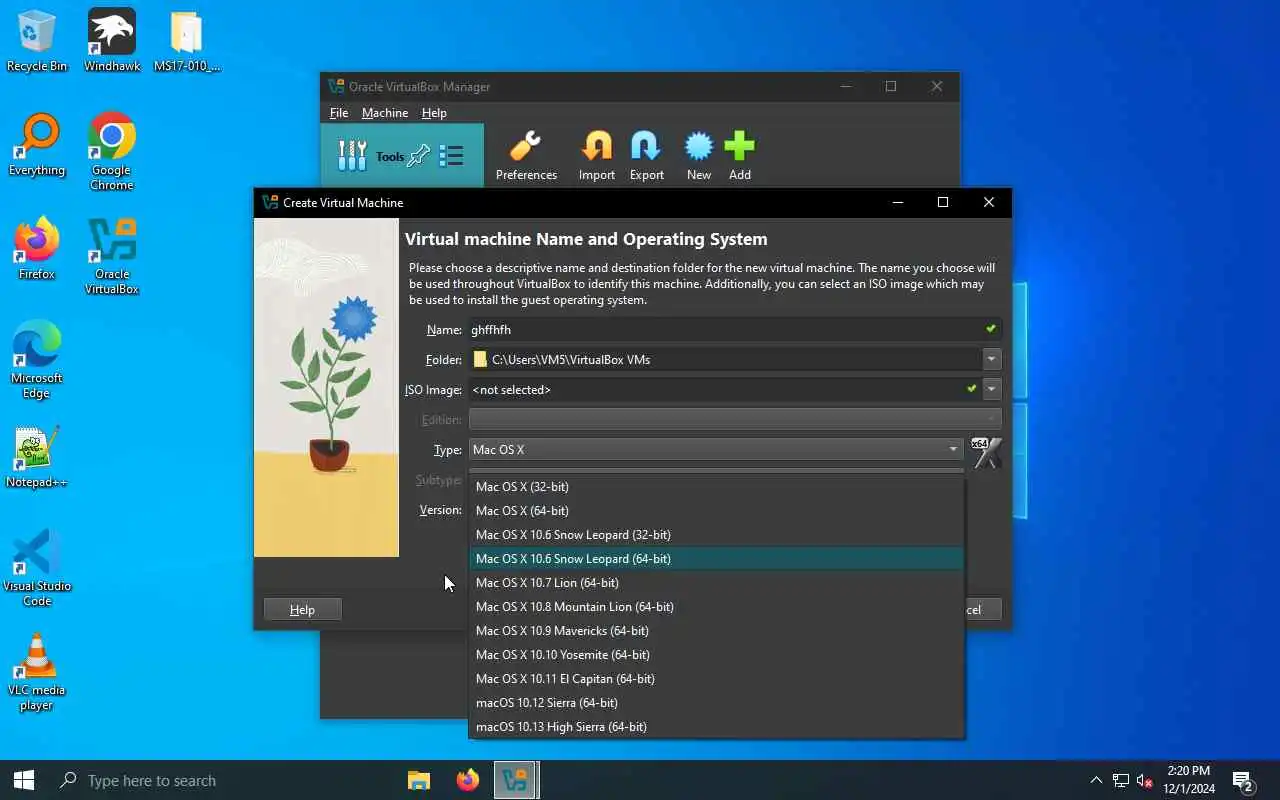Launch Visual Studio Code shortcut
Image resolution: width=1280 pixels, height=800 pixels.
[x=37, y=568]
